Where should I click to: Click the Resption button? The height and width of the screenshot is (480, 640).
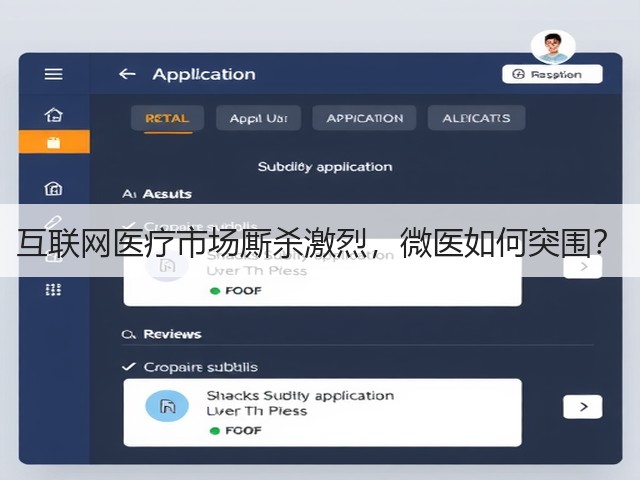click(552, 74)
